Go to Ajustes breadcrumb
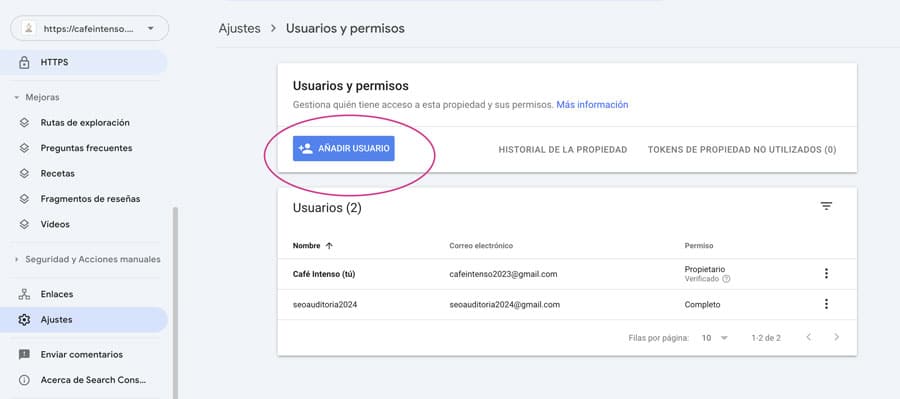 [x=239, y=28]
